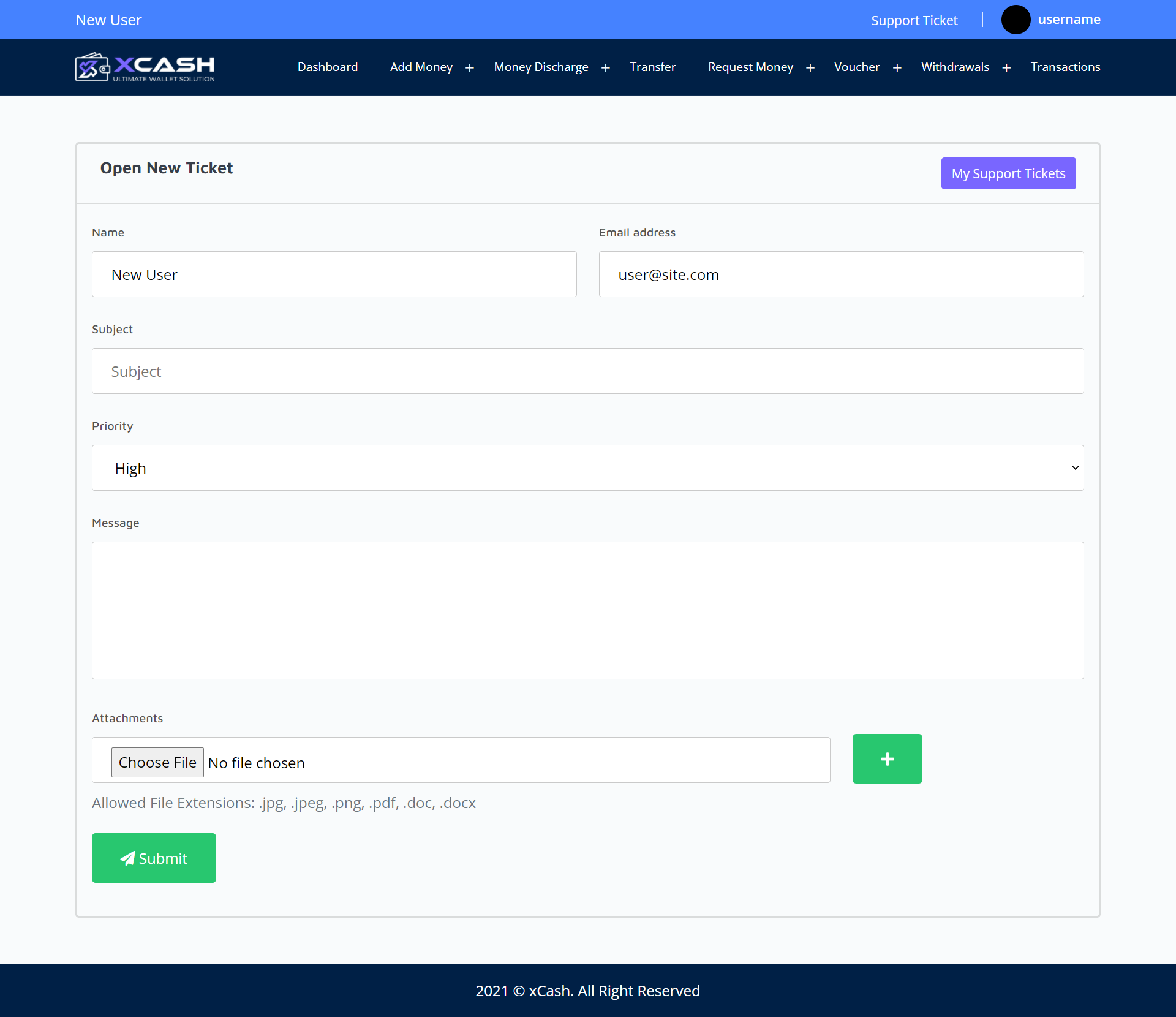
Task: Expand the Add Money plus icon
Action: pos(470,68)
